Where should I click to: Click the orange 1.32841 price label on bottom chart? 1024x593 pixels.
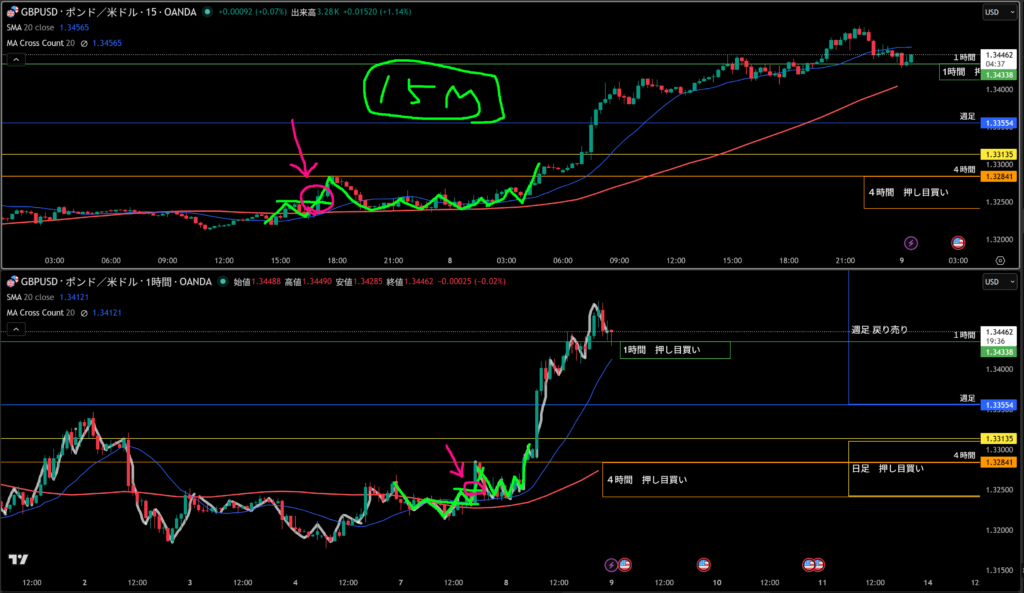click(1000, 463)
